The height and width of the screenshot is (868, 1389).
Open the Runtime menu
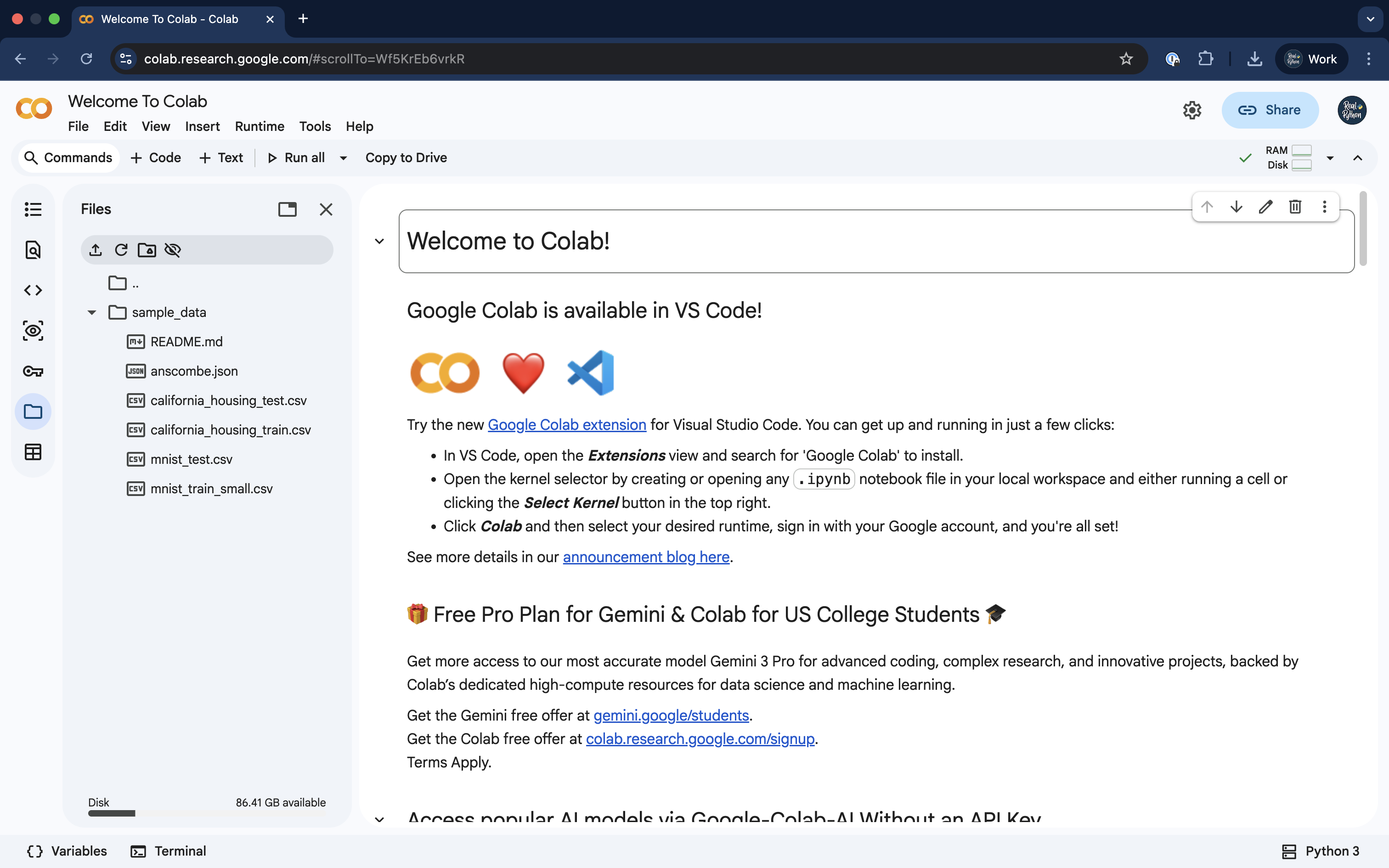pyautogui.click(x=260, y=126)
